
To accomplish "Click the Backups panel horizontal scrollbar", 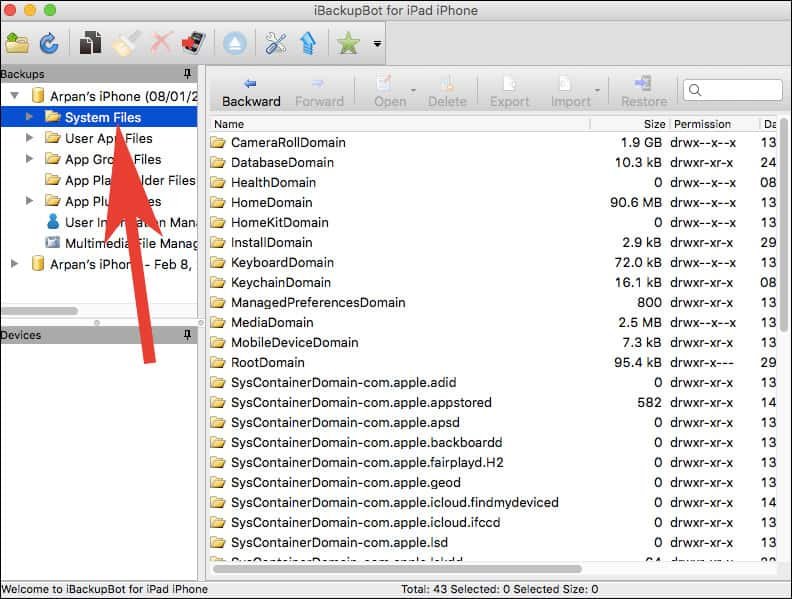I will pos(40,311).
